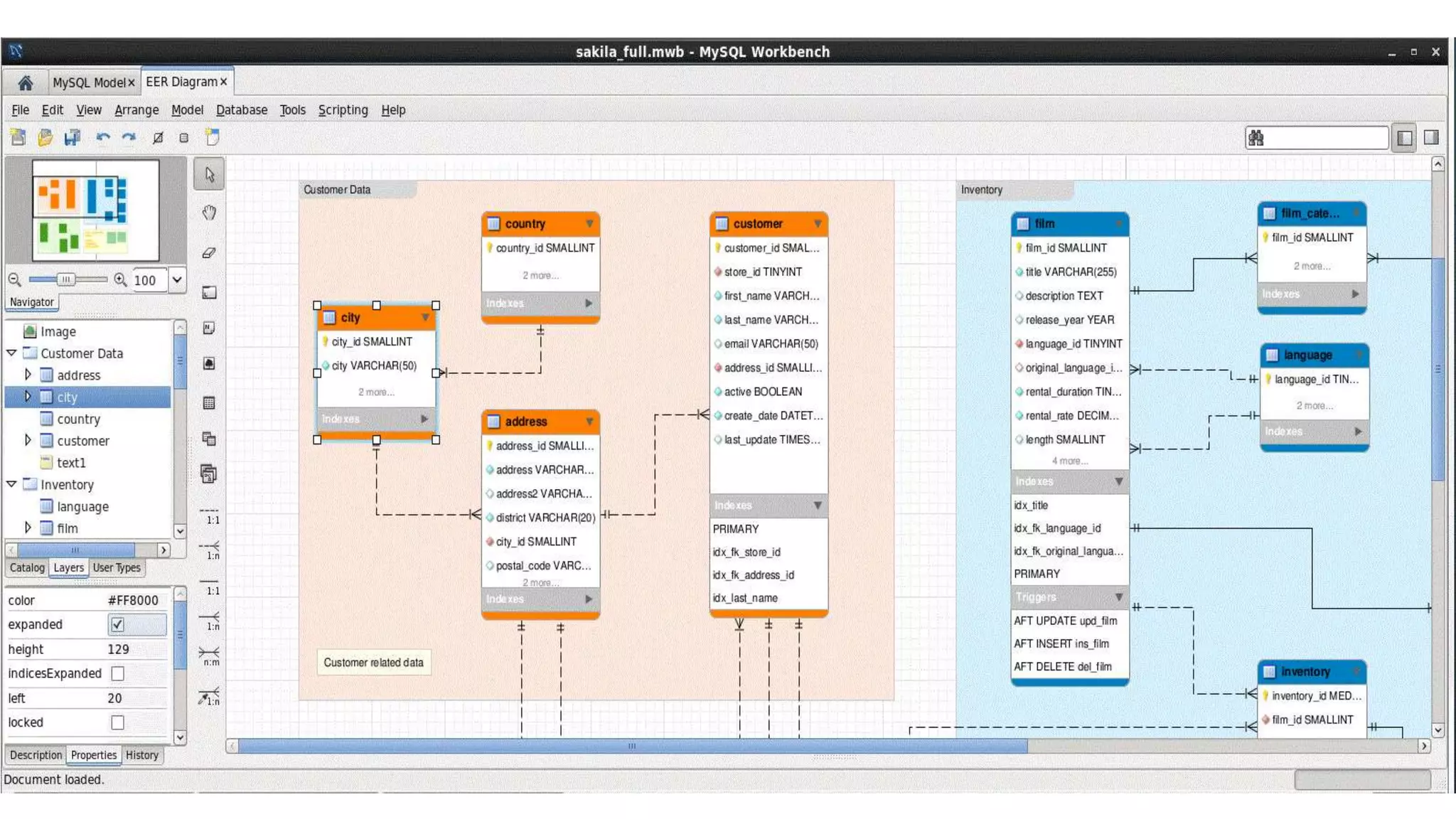This screenshot has height=819, width=1456.
Task: Expand the address tree node
Action: click(28, 374)
